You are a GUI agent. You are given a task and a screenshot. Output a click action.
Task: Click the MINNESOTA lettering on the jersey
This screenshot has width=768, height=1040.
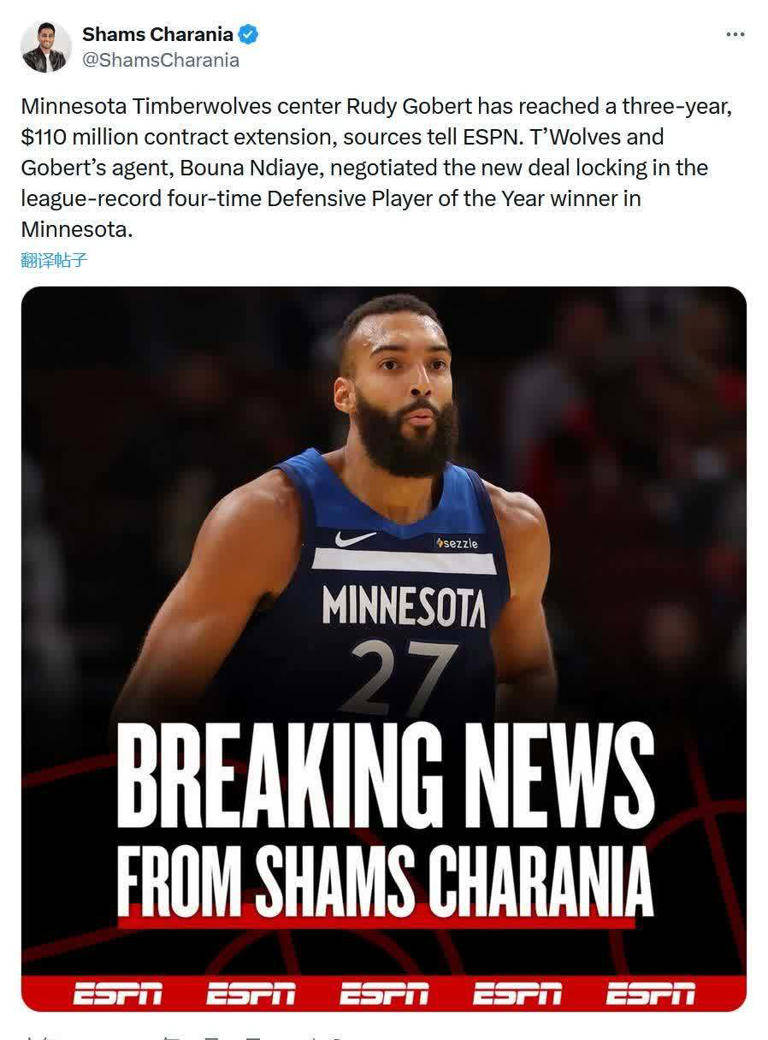(404, 606)
